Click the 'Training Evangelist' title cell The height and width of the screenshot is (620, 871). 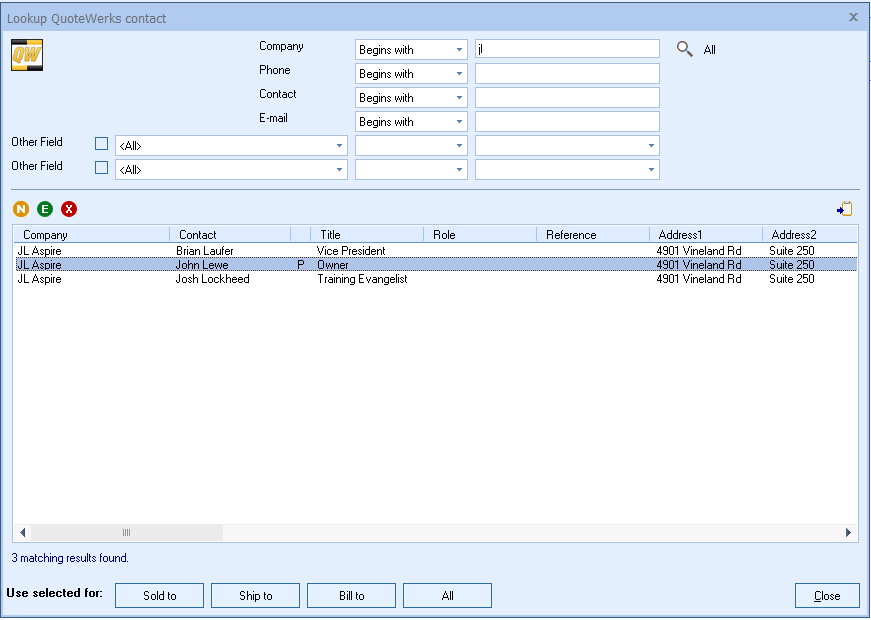click(x=362, y=279)
